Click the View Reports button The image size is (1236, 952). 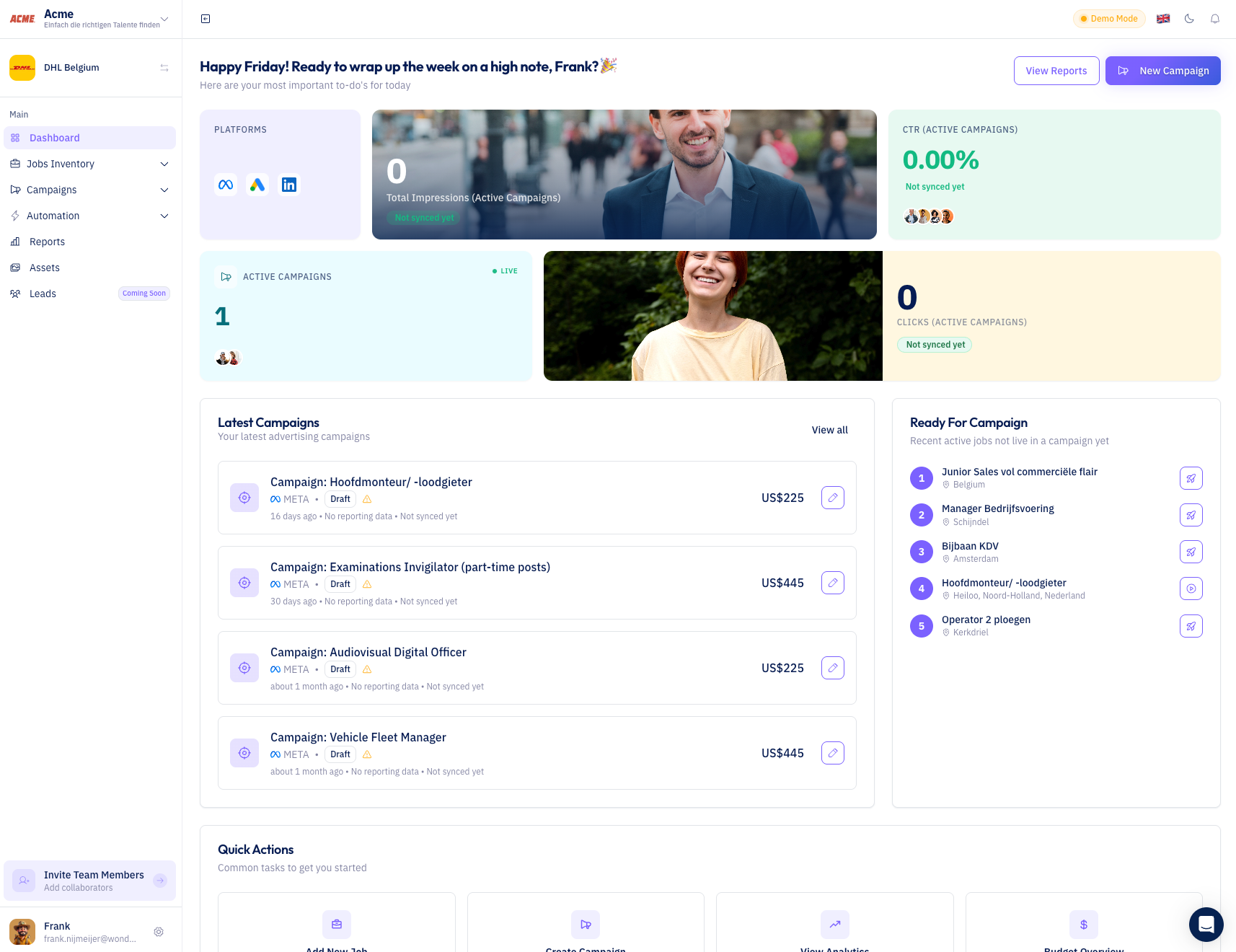(1056, 71)
